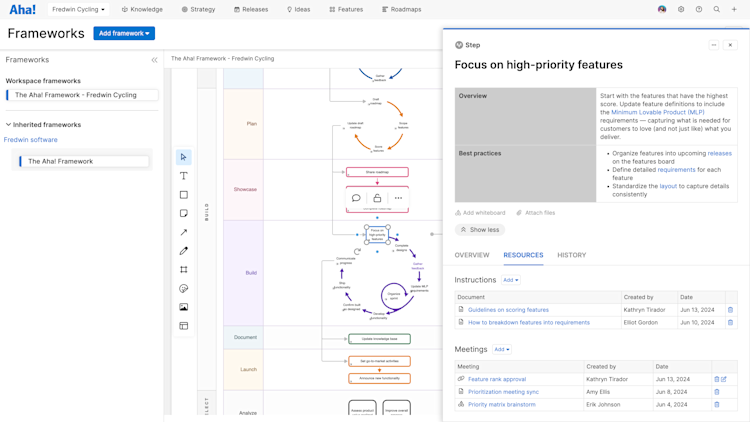The height and width of the screenshot is (422, 750).
Task: Select the Pencil drawing tool
Action: [x=184, y=251]
